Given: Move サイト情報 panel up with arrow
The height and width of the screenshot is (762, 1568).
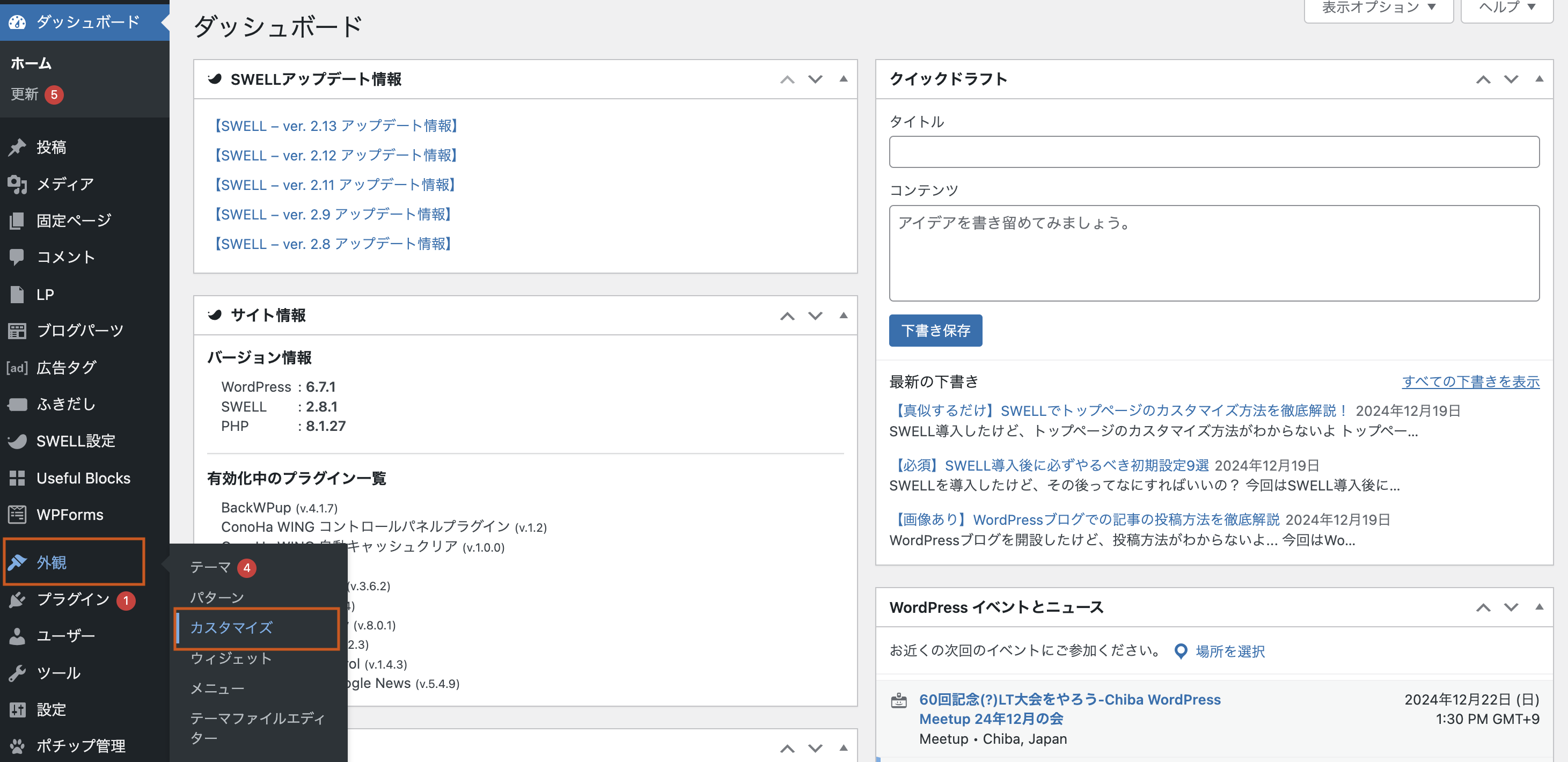Looking at the screenshot, I should click(787, 316).
